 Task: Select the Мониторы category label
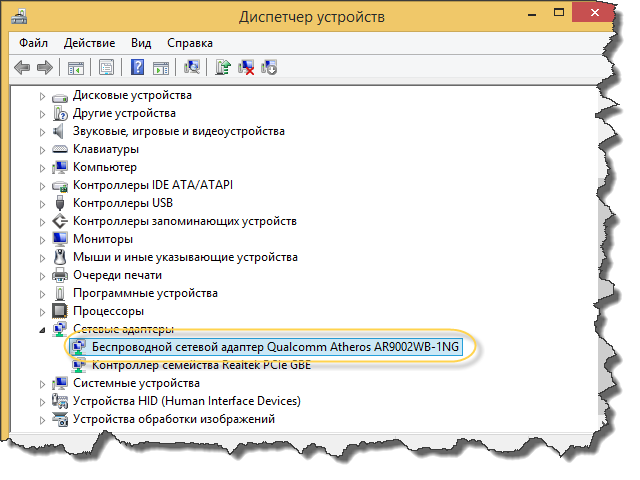tap(103, 239)
